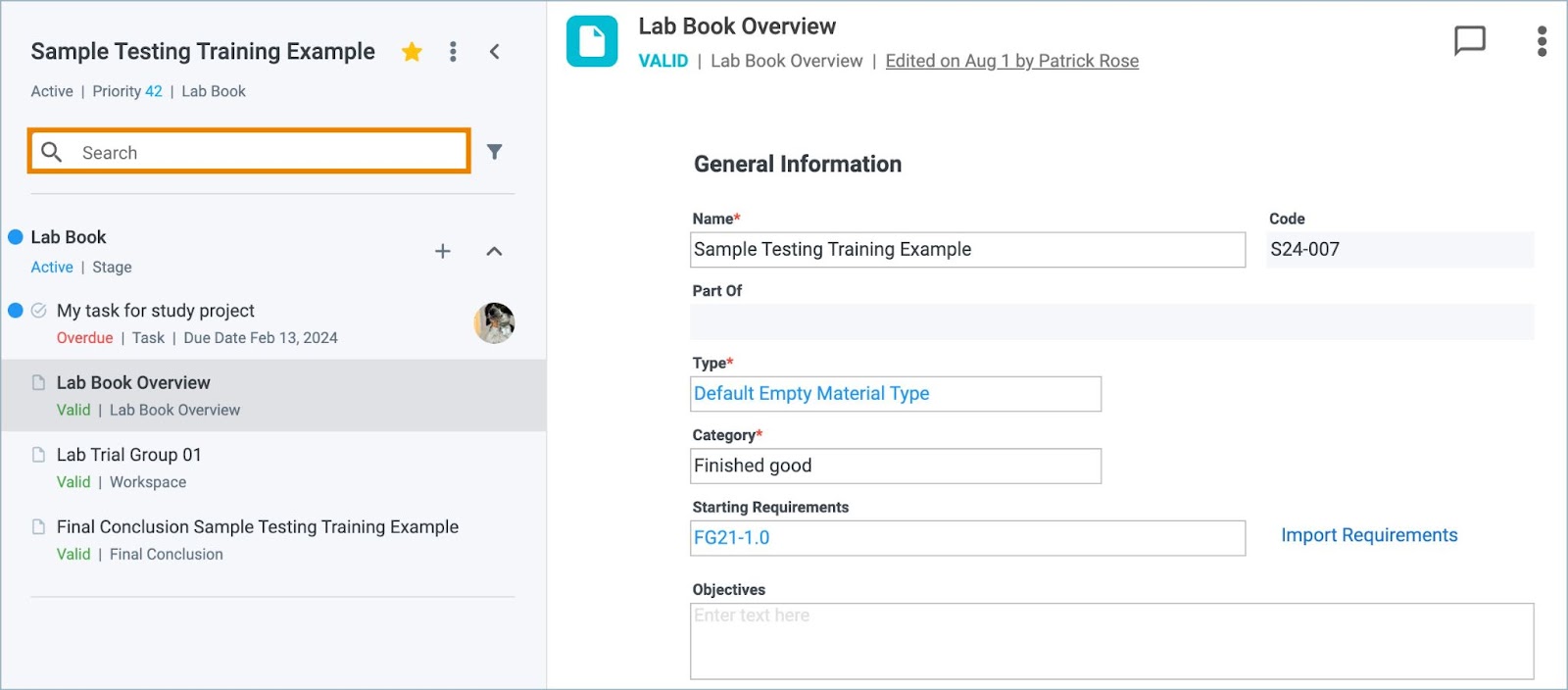The height and width of the screenshot is (690, 1568).
Task: Open 'Edited on Aug 1 by Patrick Rose' link
Action: 1012,61
